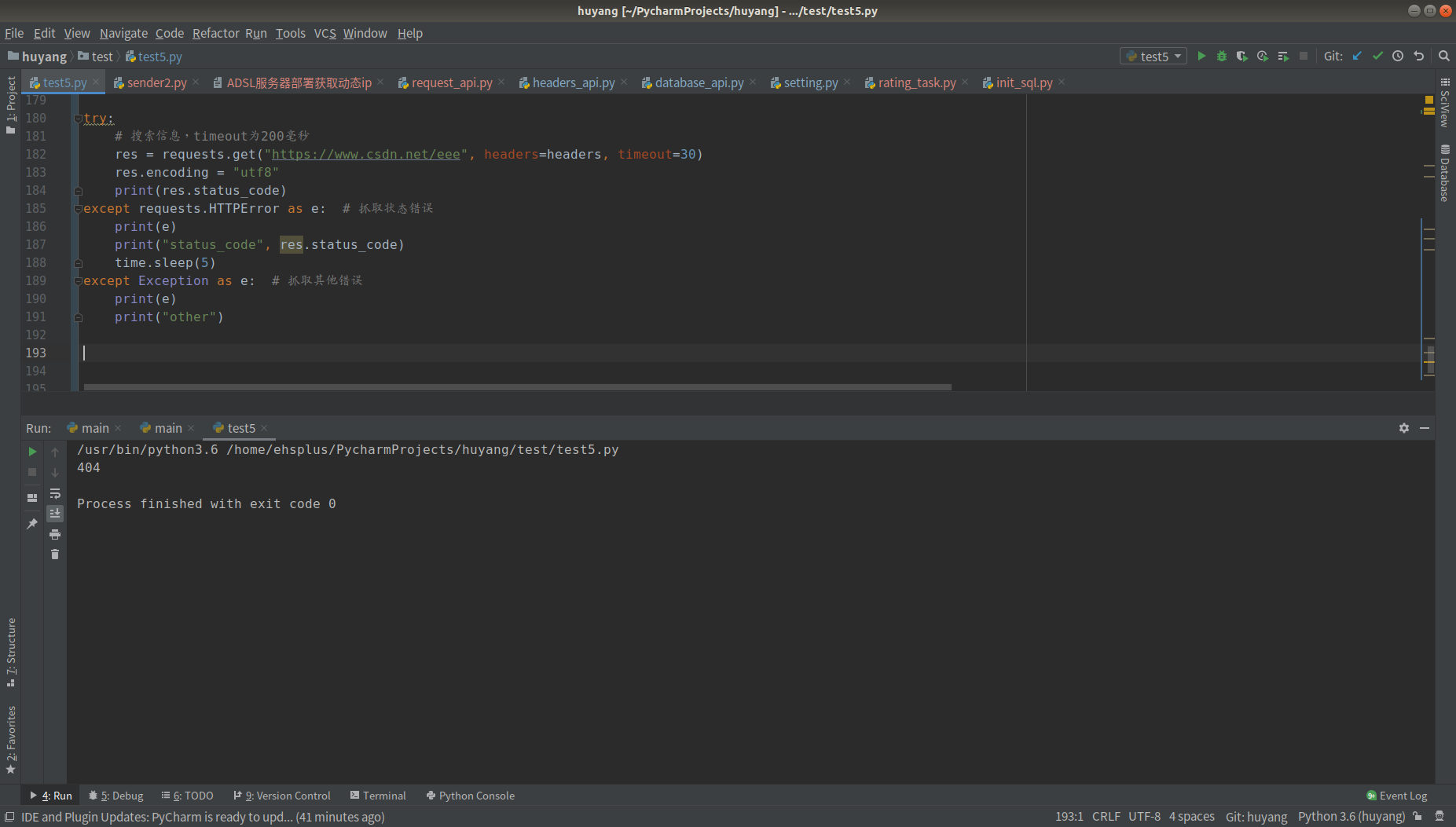Switch to the database_api.py tab

[699, 82]
